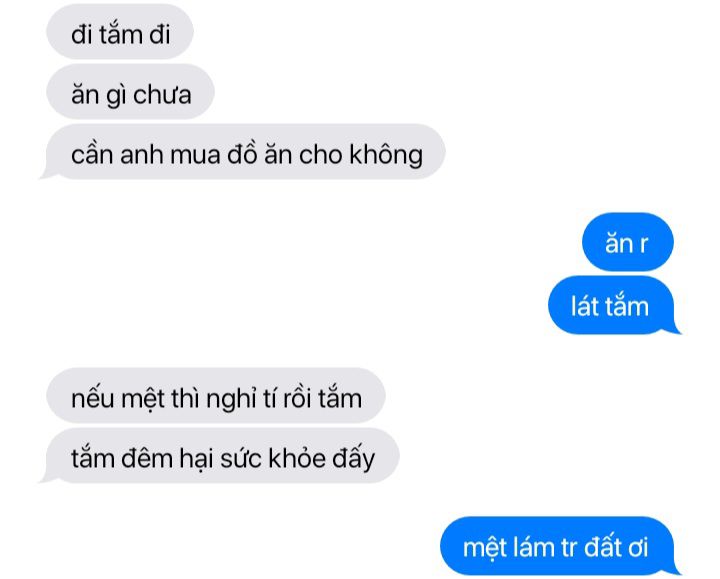Click the word "mua" in the gray message
Screen dimensions: 720x579
point(195,155)
